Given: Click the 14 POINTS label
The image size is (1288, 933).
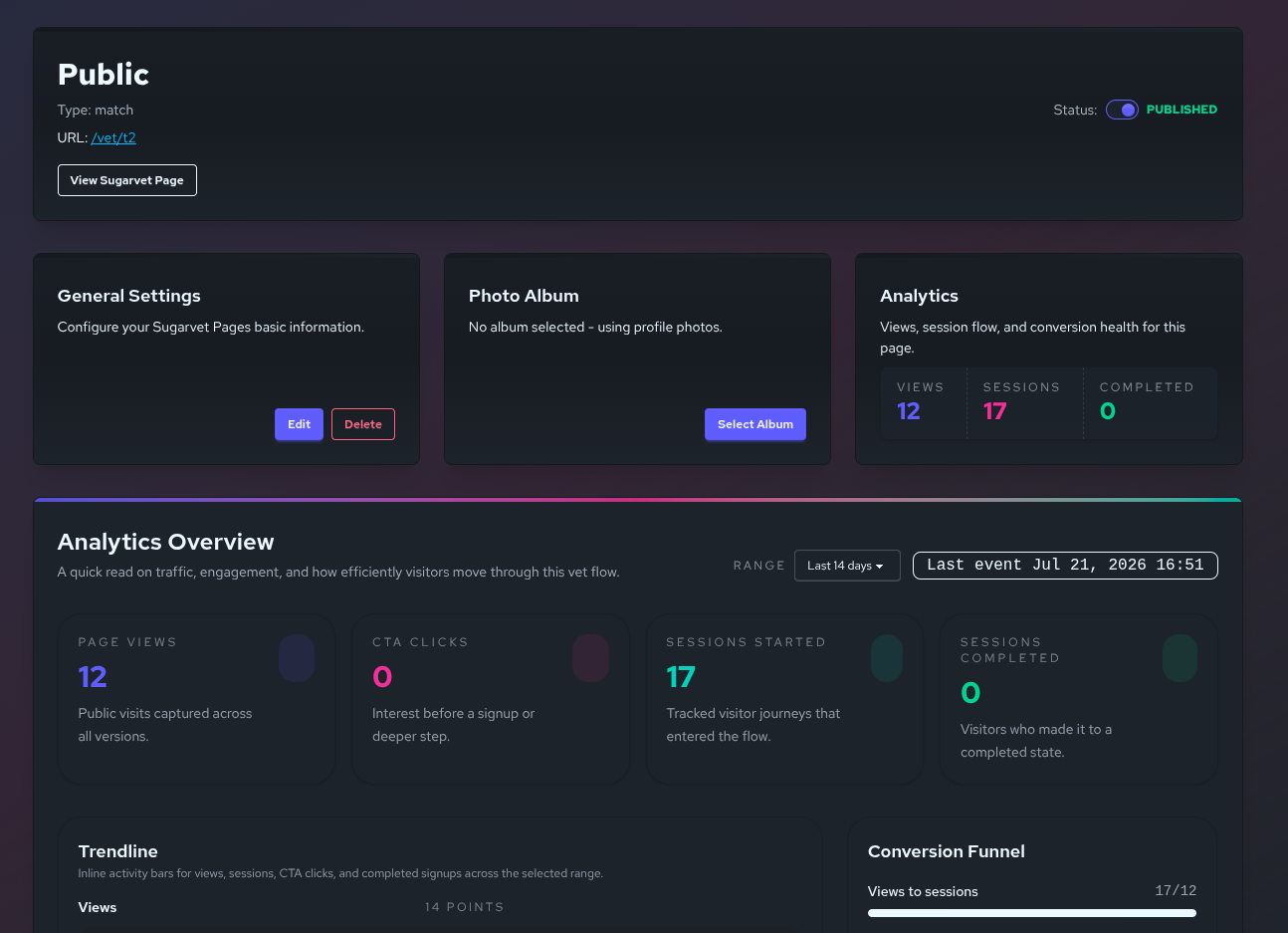Looking at the screenshot, I should pos(464,907).
